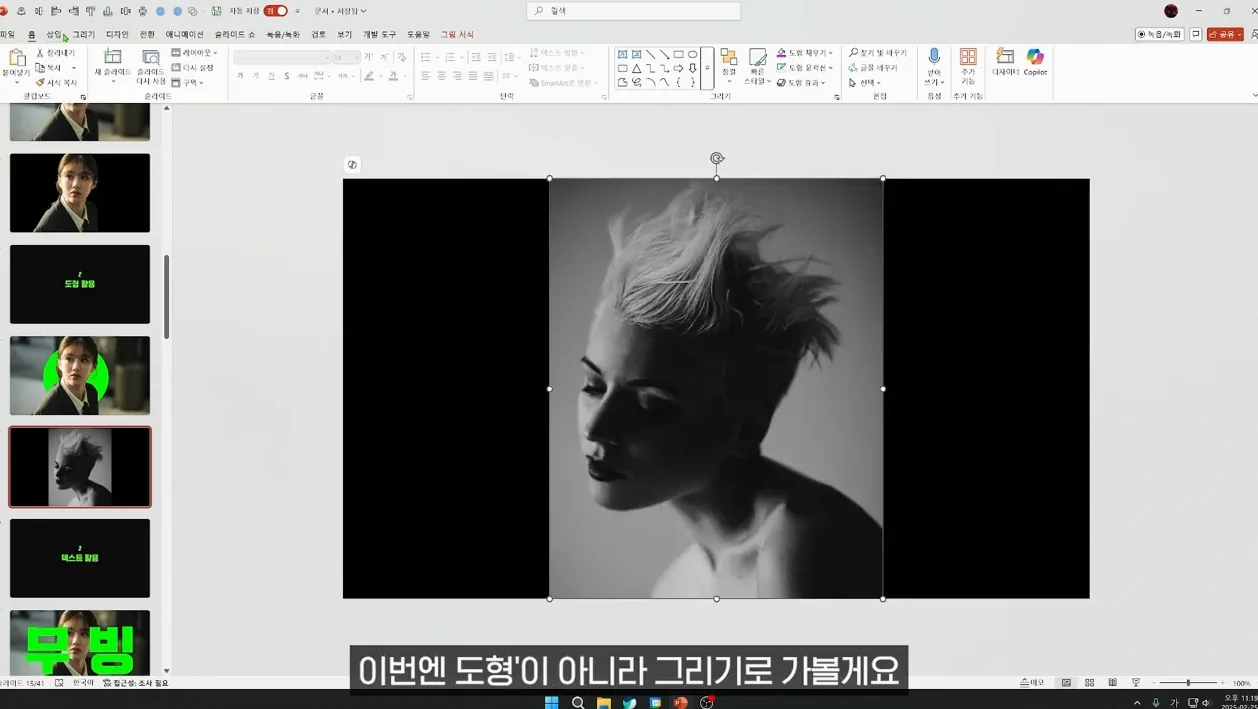1258x709 pixels.
Task: Click the search box (검색) in title bar
Action: 634,11
